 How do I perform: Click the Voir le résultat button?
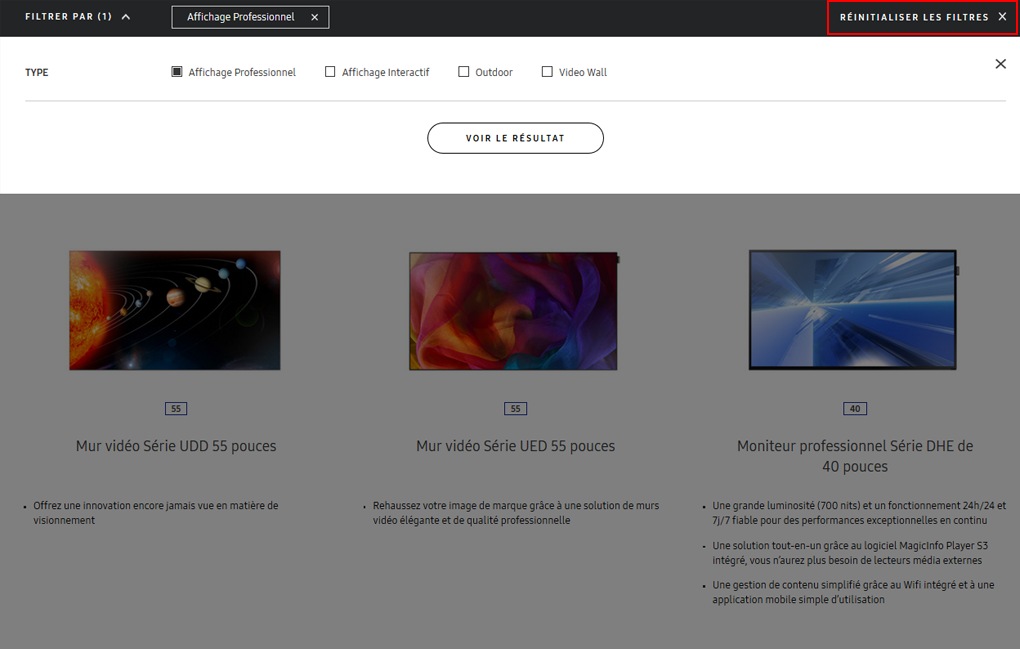coord(515,138)
